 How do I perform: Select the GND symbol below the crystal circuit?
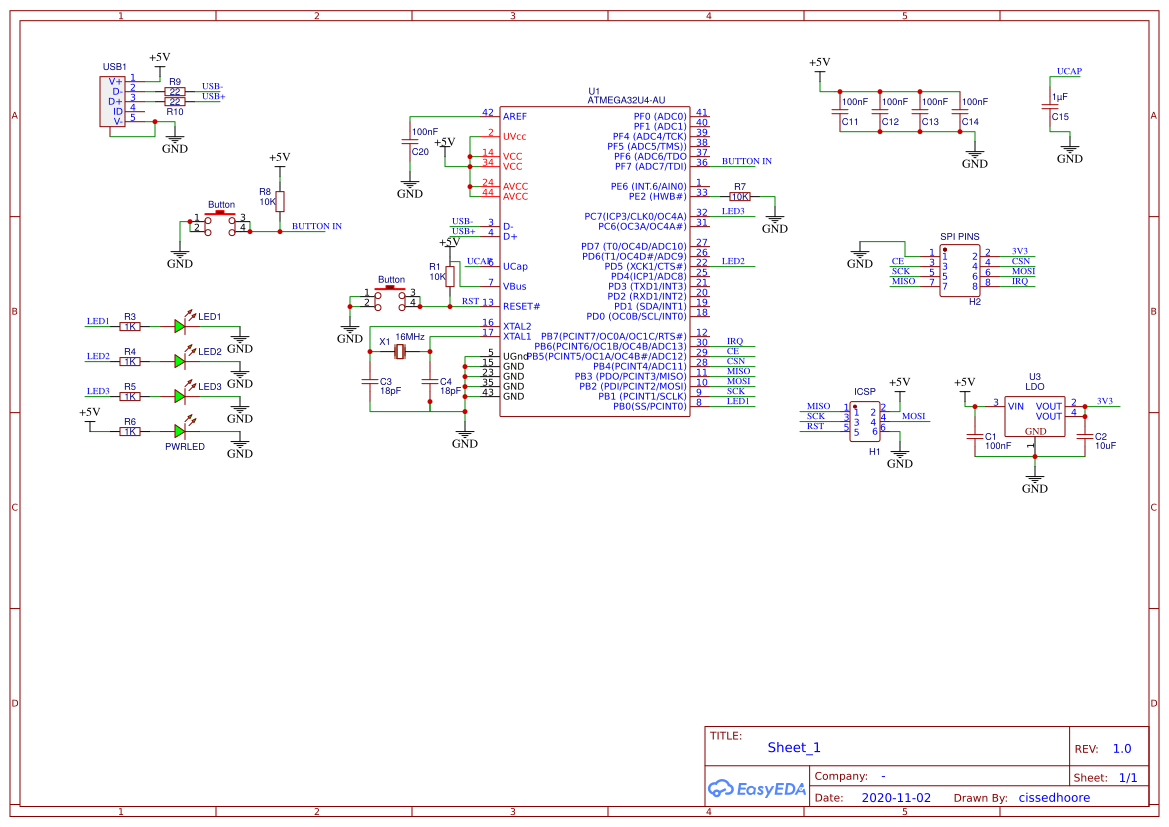[x=464, y=435]
